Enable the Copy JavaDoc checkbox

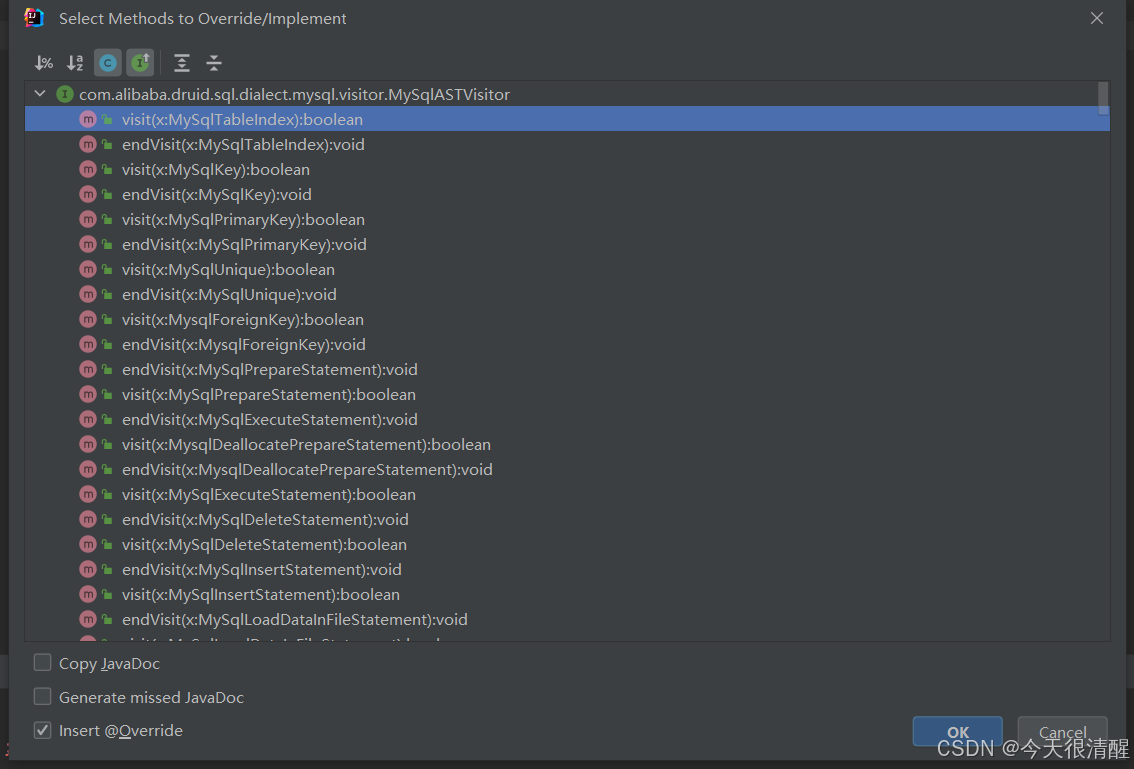pyautogui.click(x=42, y=662)
